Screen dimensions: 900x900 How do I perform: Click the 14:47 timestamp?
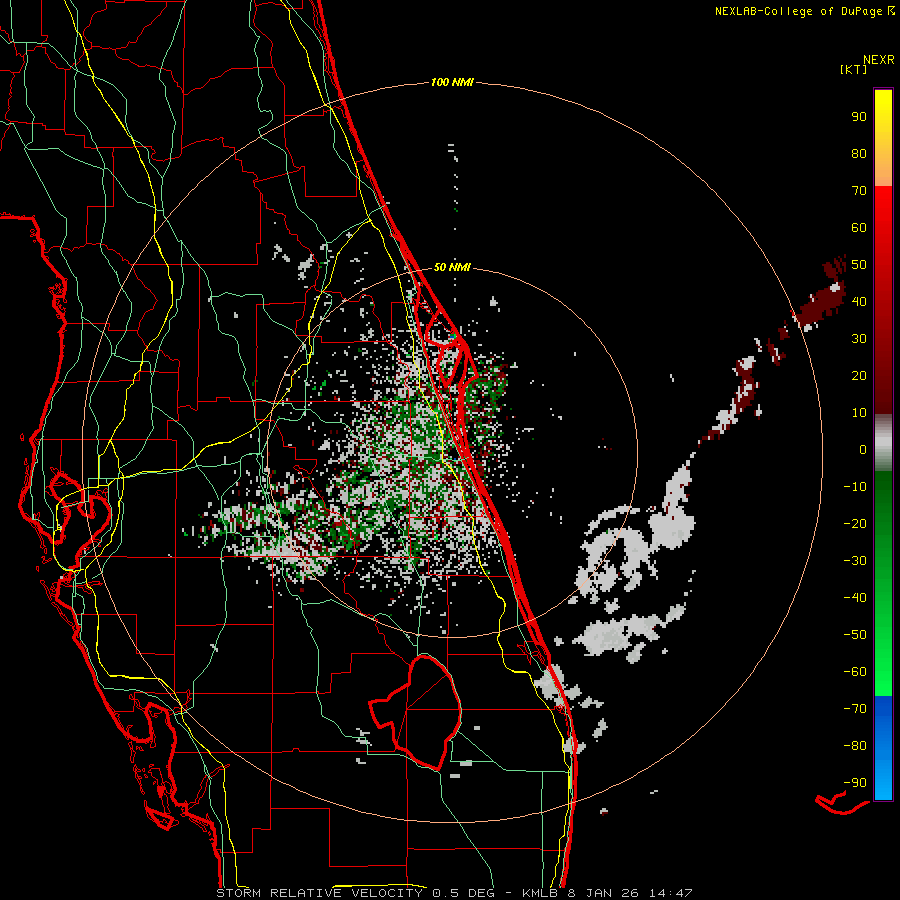point(670,893)
